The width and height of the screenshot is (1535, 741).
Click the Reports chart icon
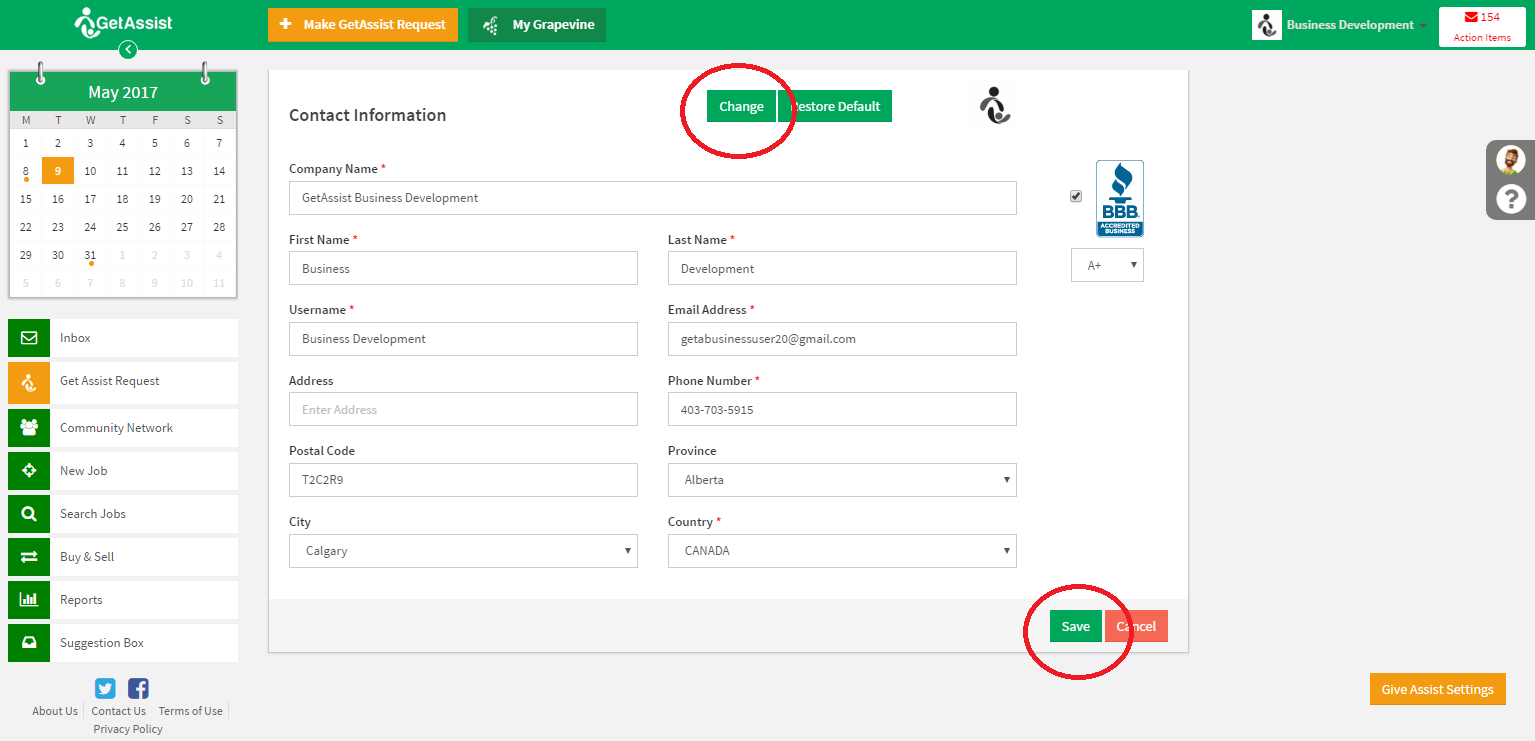29,600
